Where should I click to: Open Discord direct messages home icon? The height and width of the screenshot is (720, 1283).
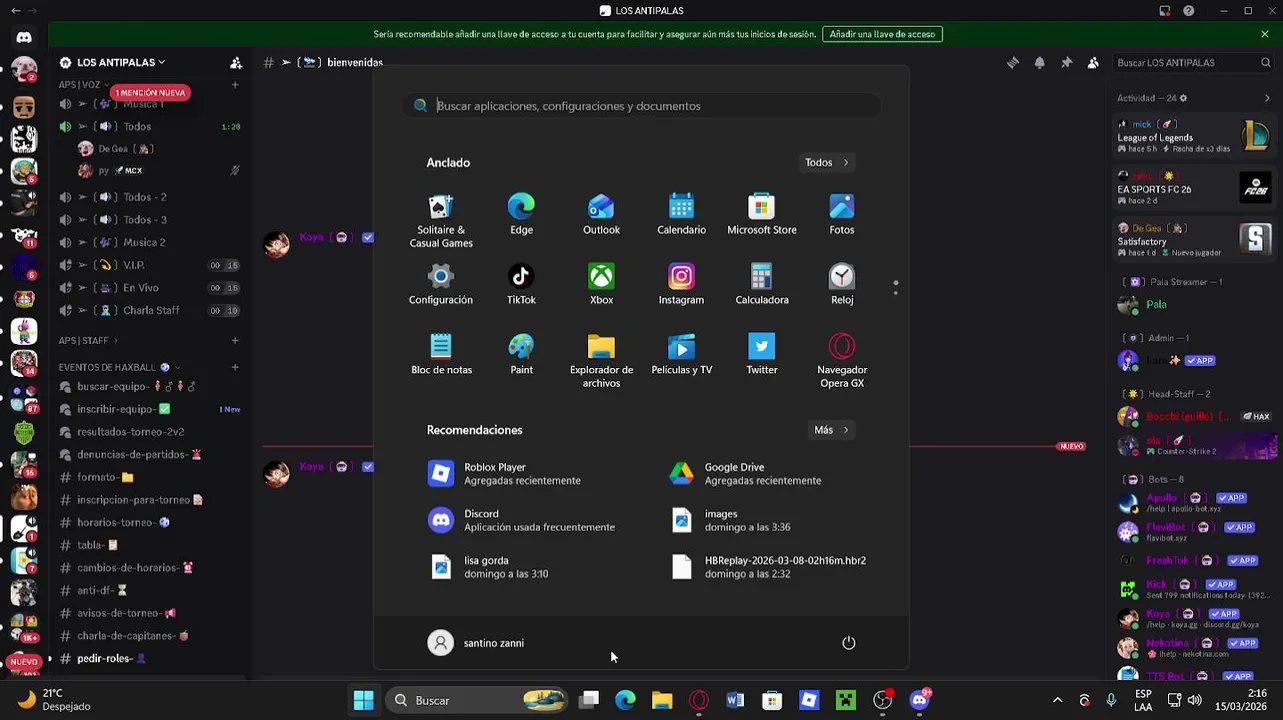pos(24,37)
